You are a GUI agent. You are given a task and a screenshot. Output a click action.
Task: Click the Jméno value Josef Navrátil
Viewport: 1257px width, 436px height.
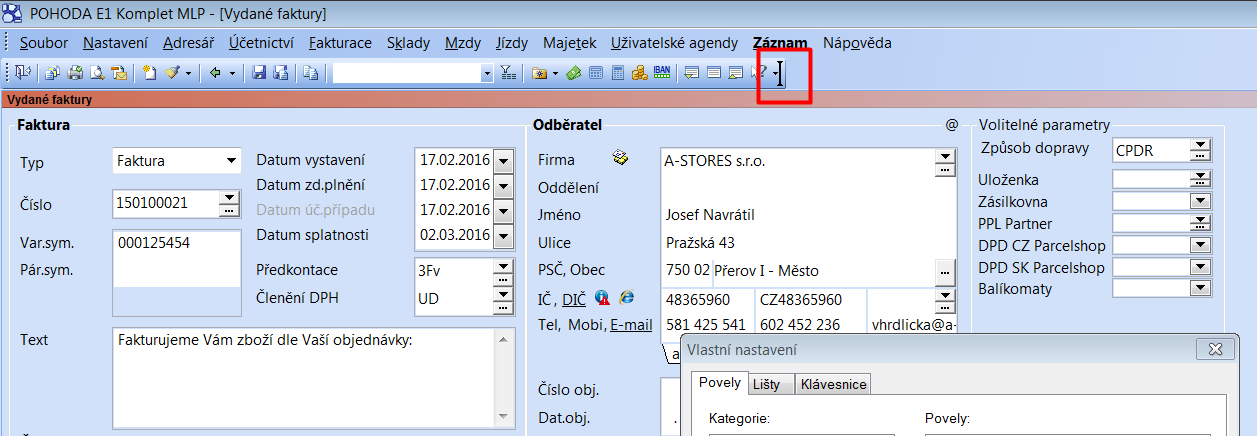point(710,215)
